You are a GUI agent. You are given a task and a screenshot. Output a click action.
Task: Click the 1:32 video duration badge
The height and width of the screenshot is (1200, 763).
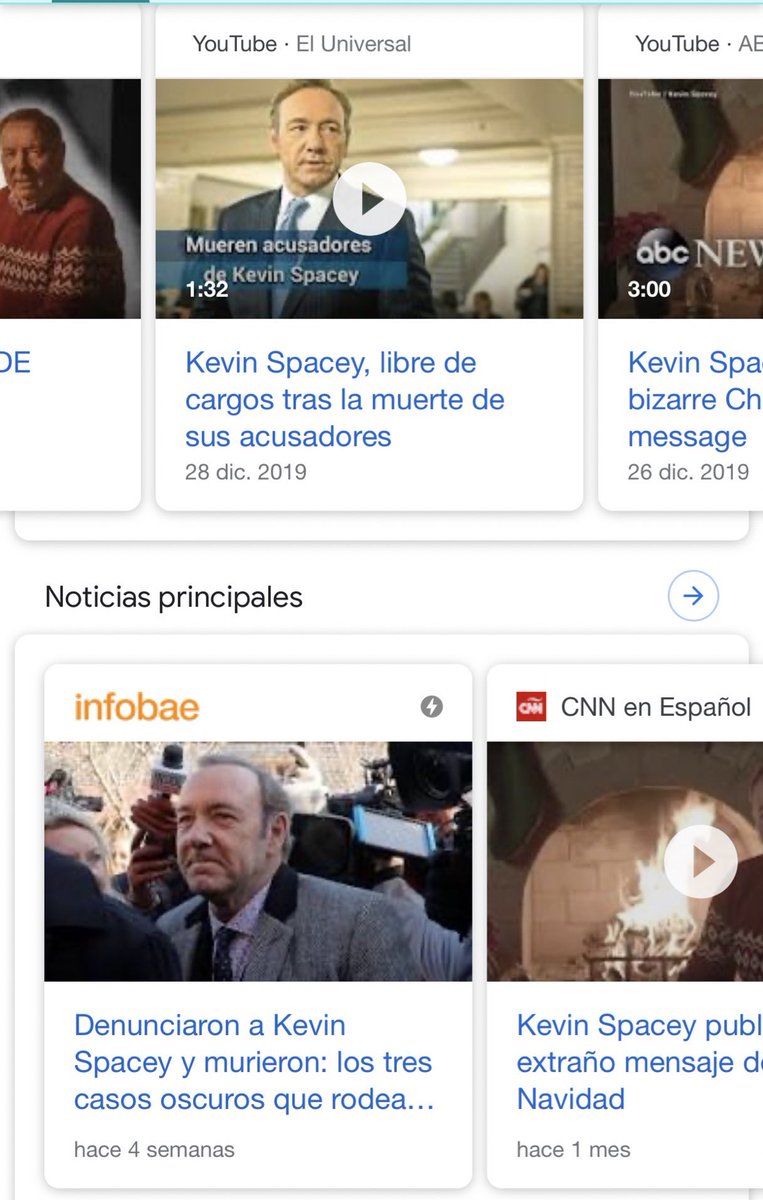pos(207,290)
